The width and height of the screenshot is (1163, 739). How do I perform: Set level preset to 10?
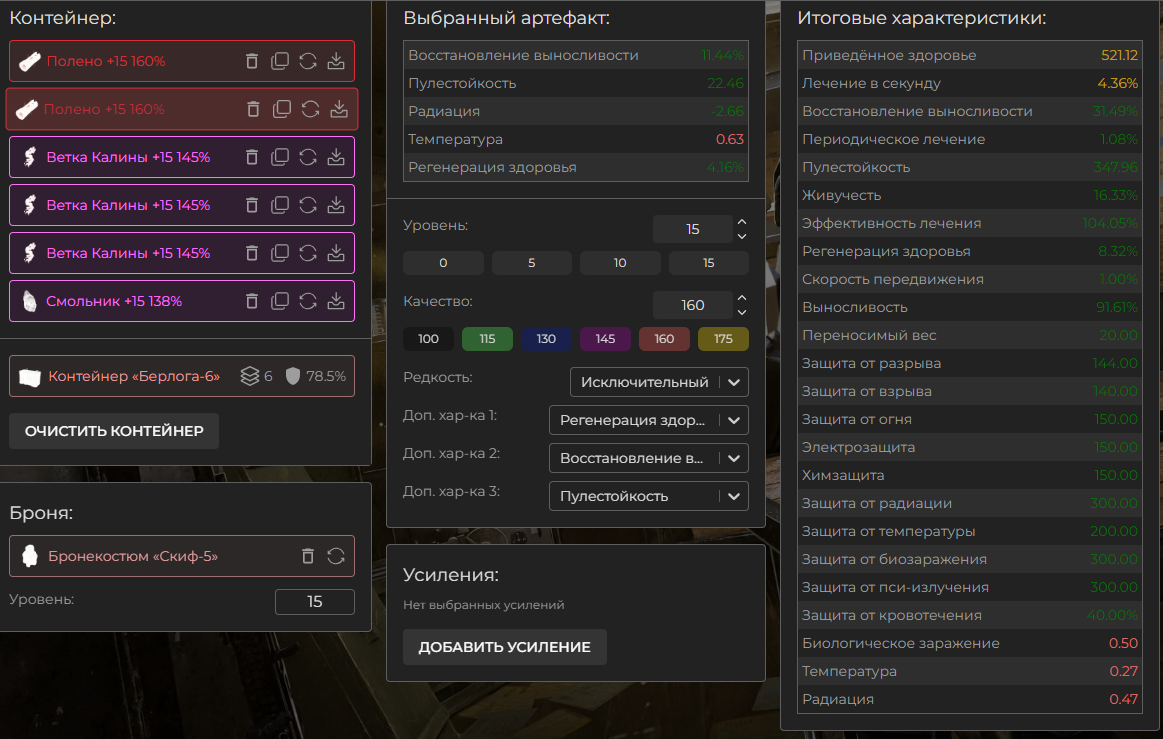point(620,263)
